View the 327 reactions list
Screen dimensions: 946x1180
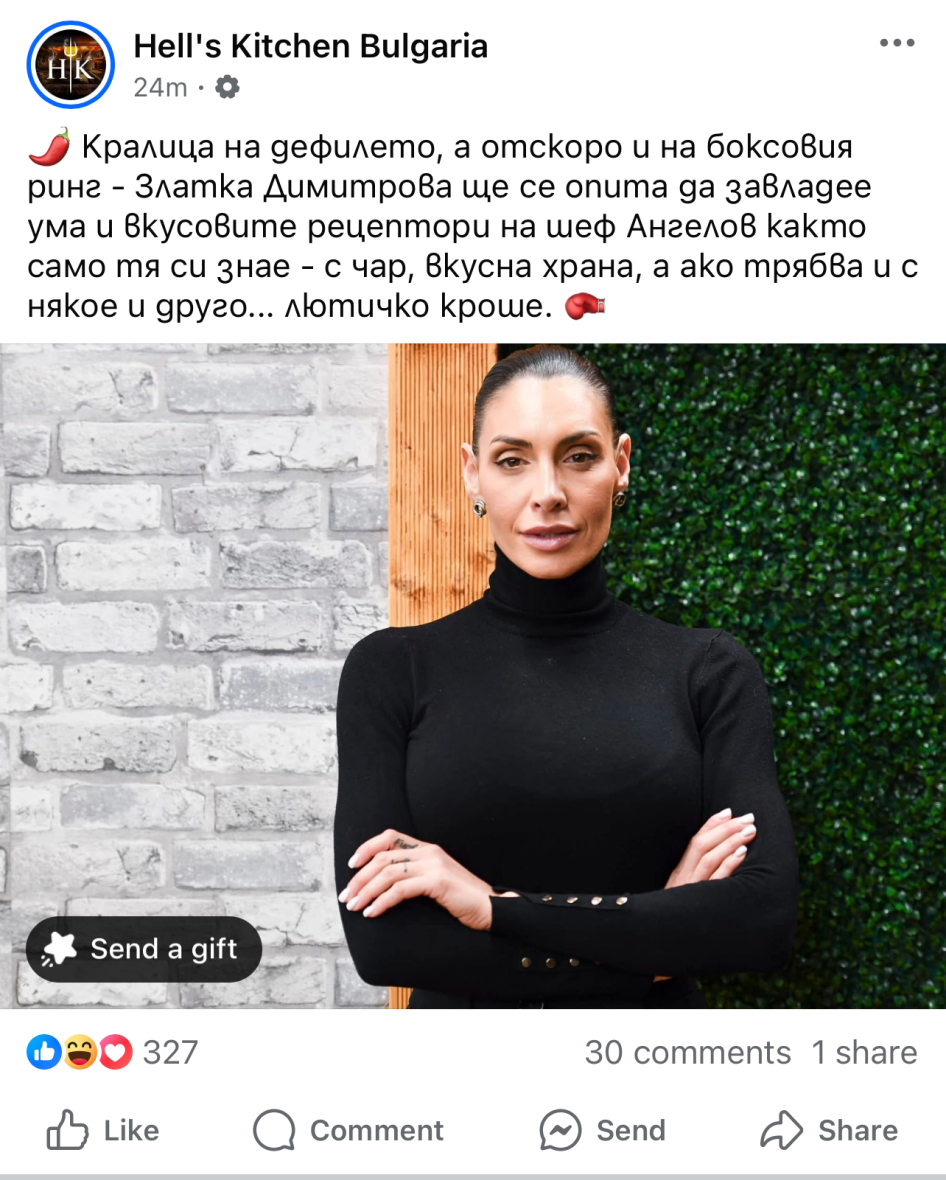coord(171,1052)
